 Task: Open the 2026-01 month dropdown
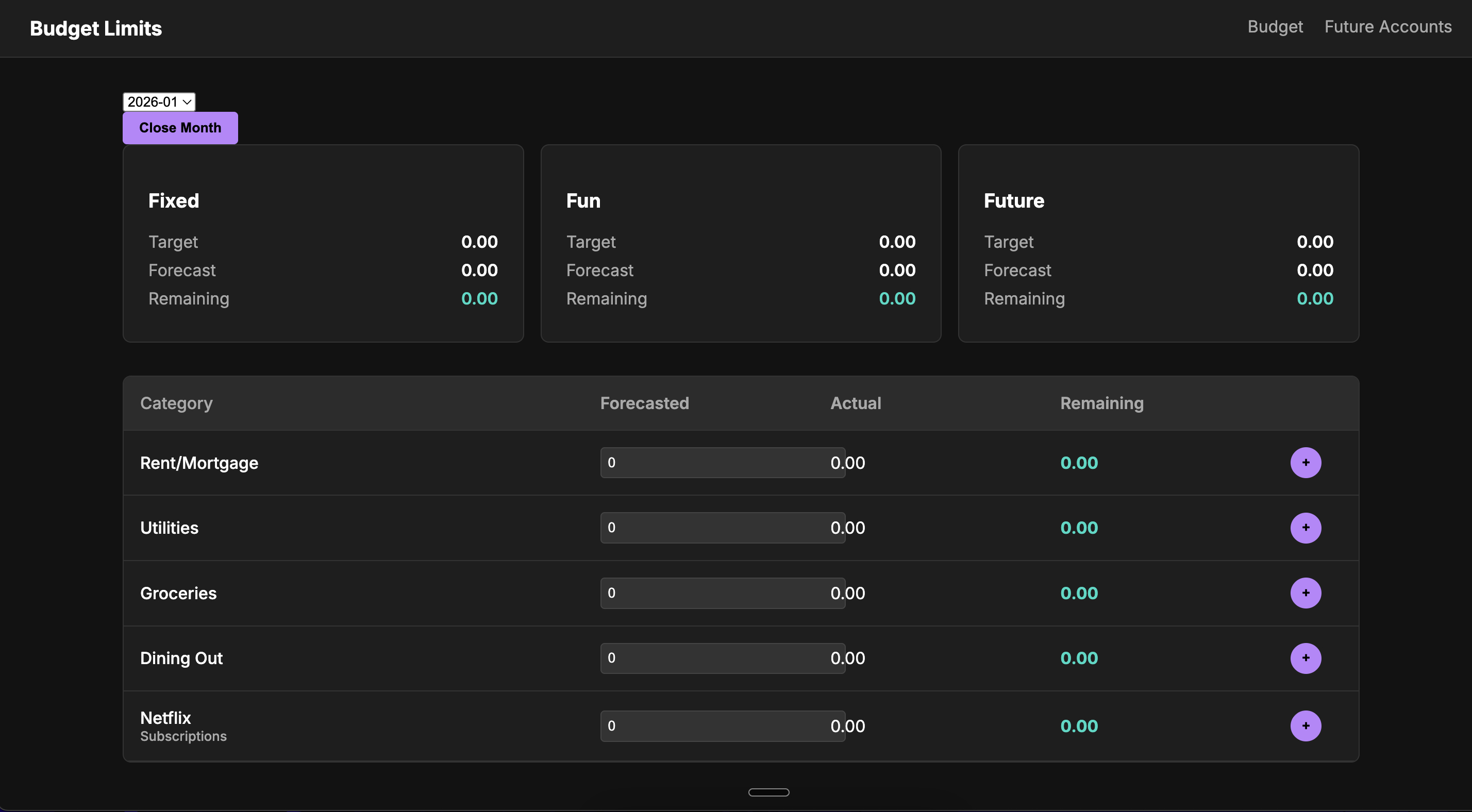click(159, 102)
